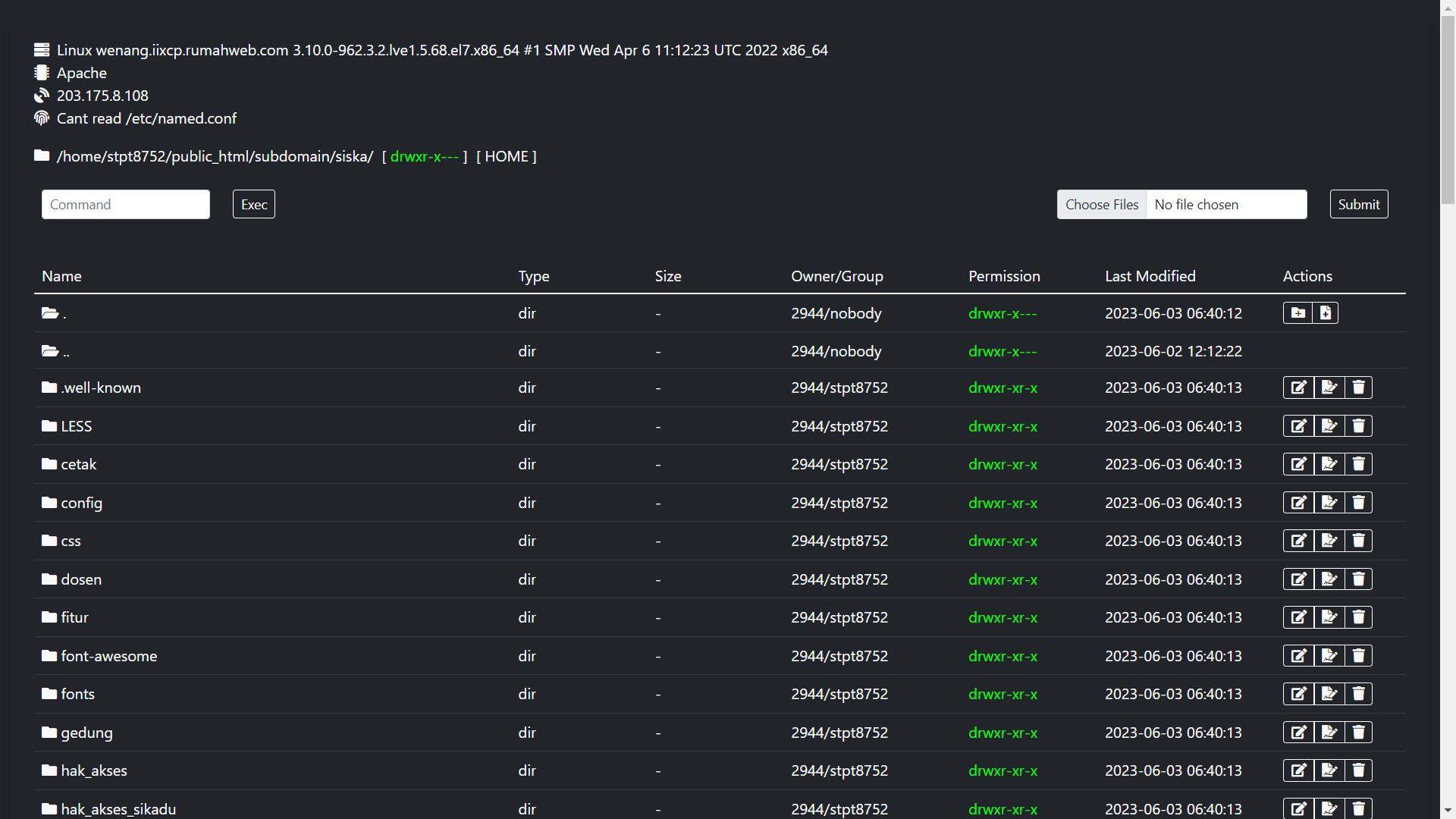Viewport: 1456px width, 819px height.
Task: Open the LESS folder
Action: [x=77, y=426]
